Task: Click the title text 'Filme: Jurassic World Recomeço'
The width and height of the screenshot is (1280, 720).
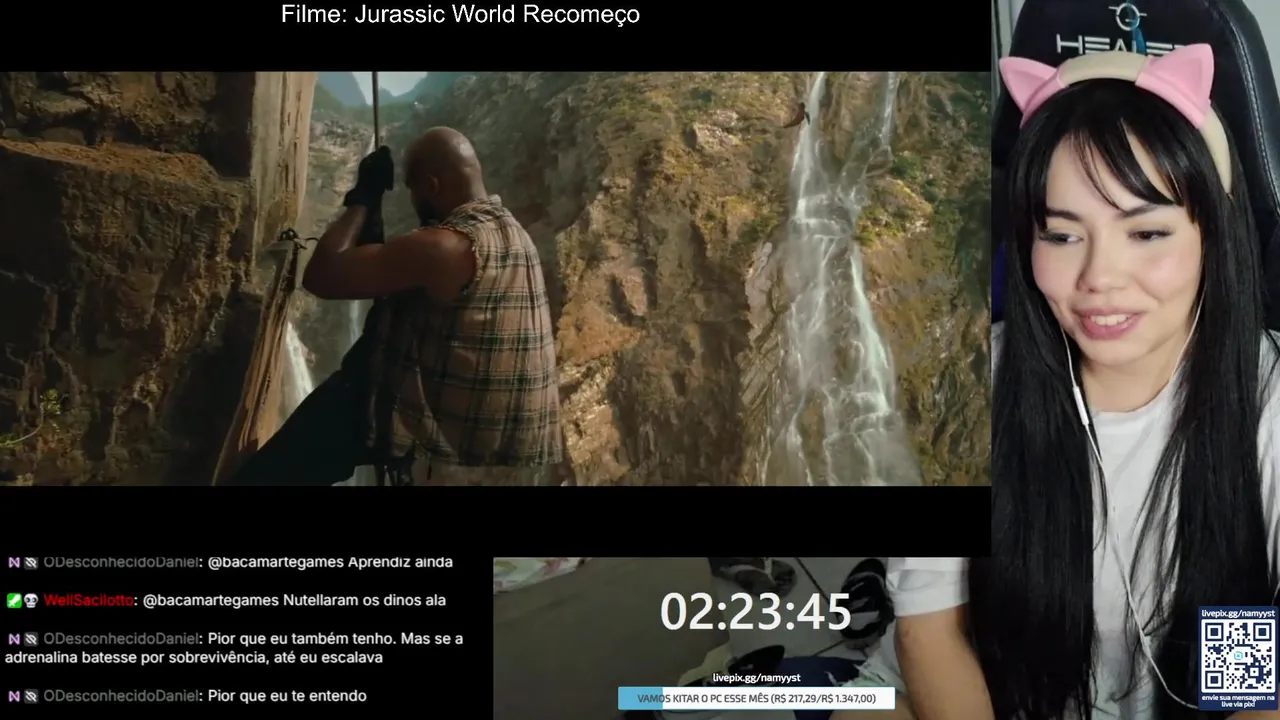Action: tap(460, 15)
